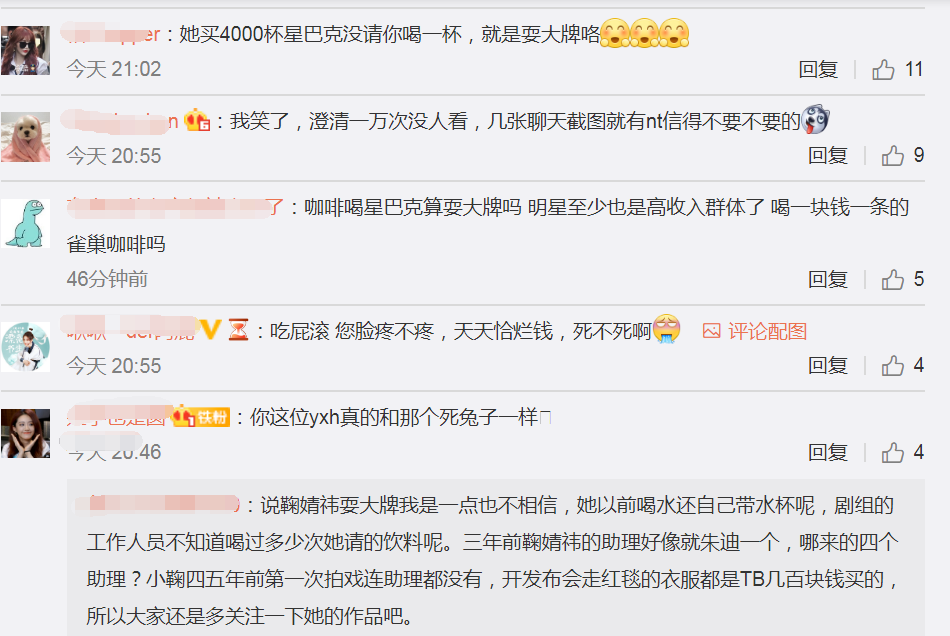Open the green dinosaur avatar
This screenshot has width=950, height=636.
[x=25, y=224]
